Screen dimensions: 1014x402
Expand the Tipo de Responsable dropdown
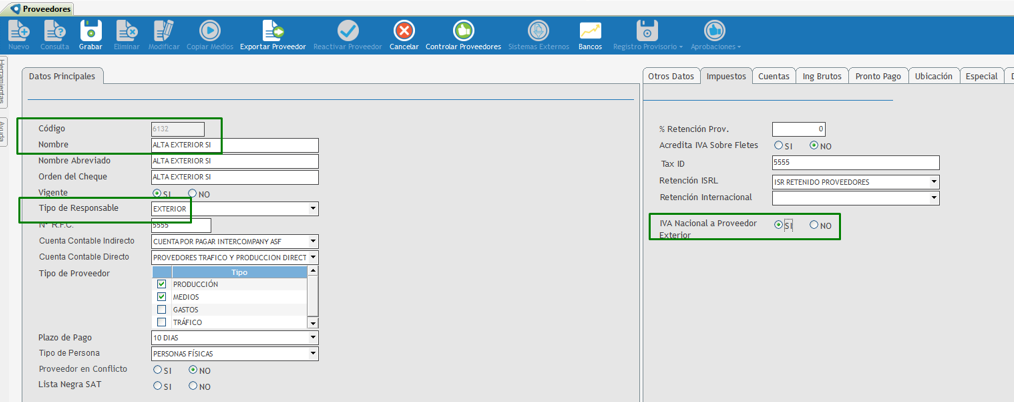(x=313, y=209)
